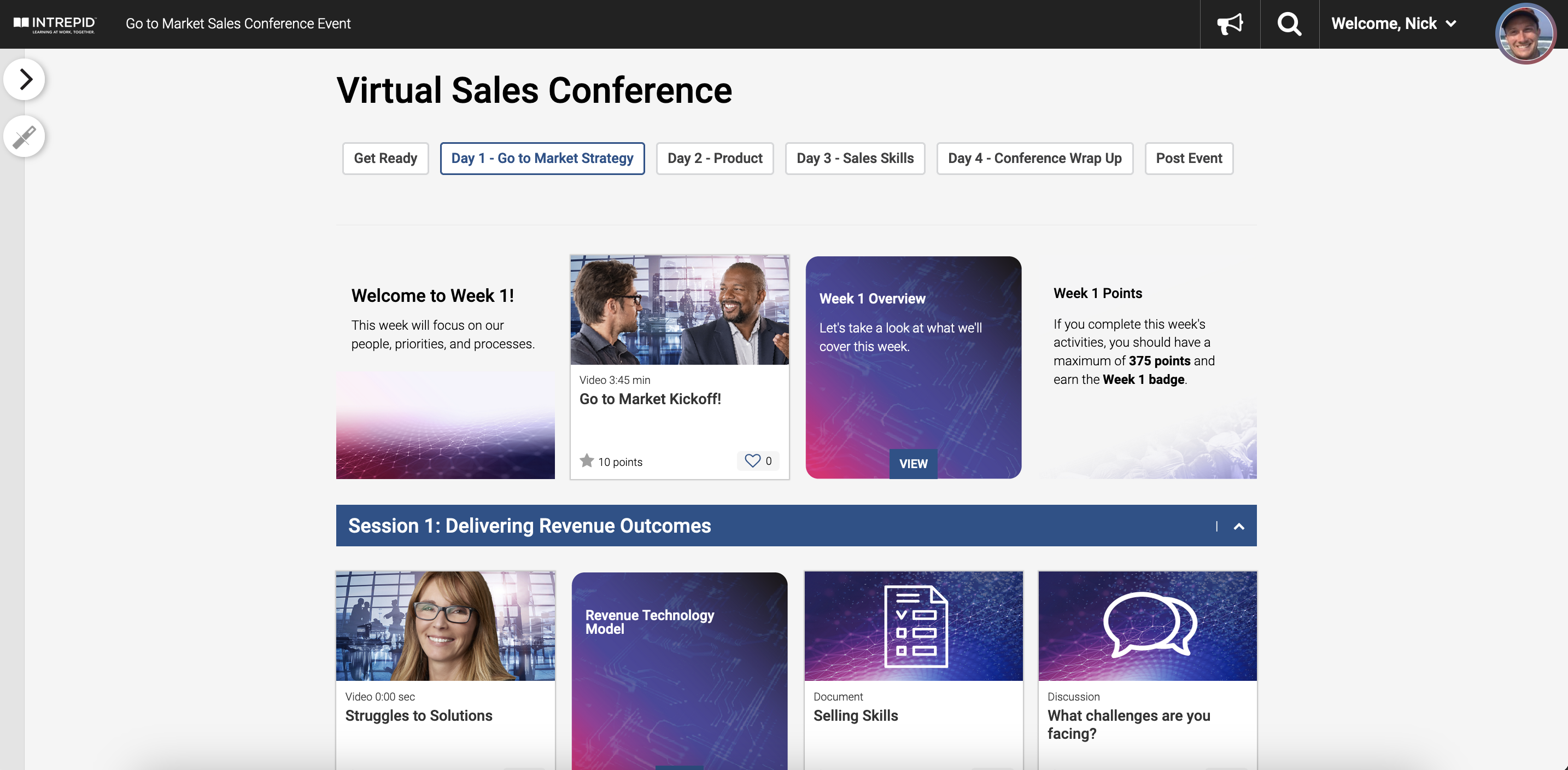Screen dimensions: 1568x770
Task: Open the Go to Market Kickoff! title link
Action: 650,399
